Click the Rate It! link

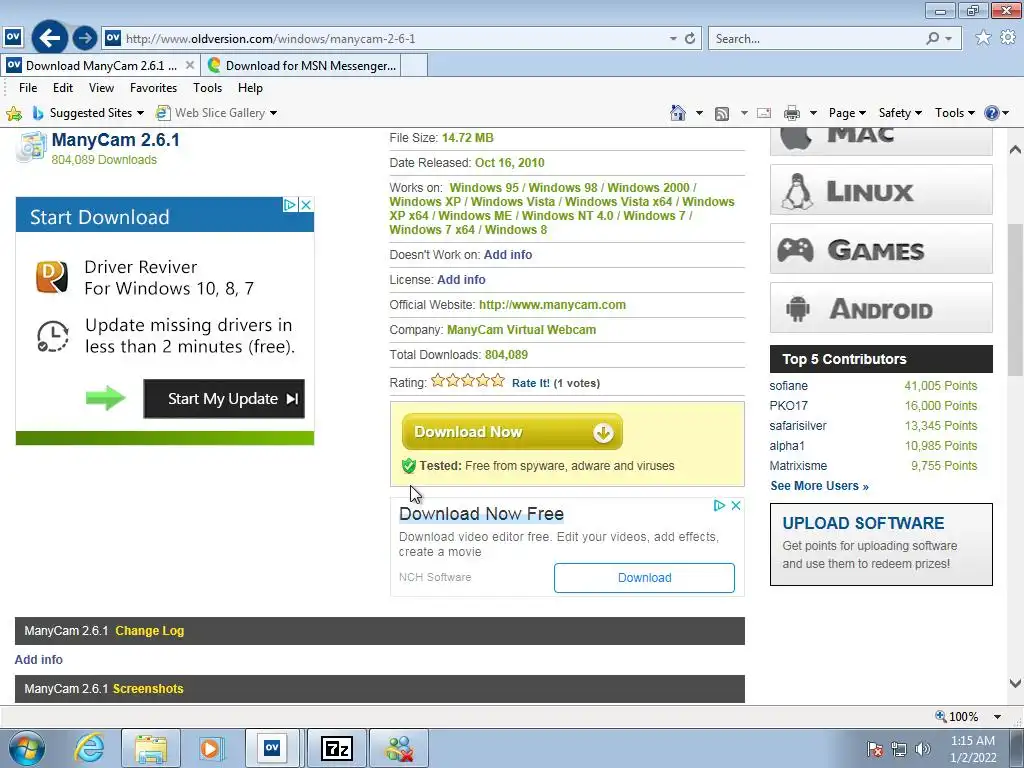(x=531, y=383)
